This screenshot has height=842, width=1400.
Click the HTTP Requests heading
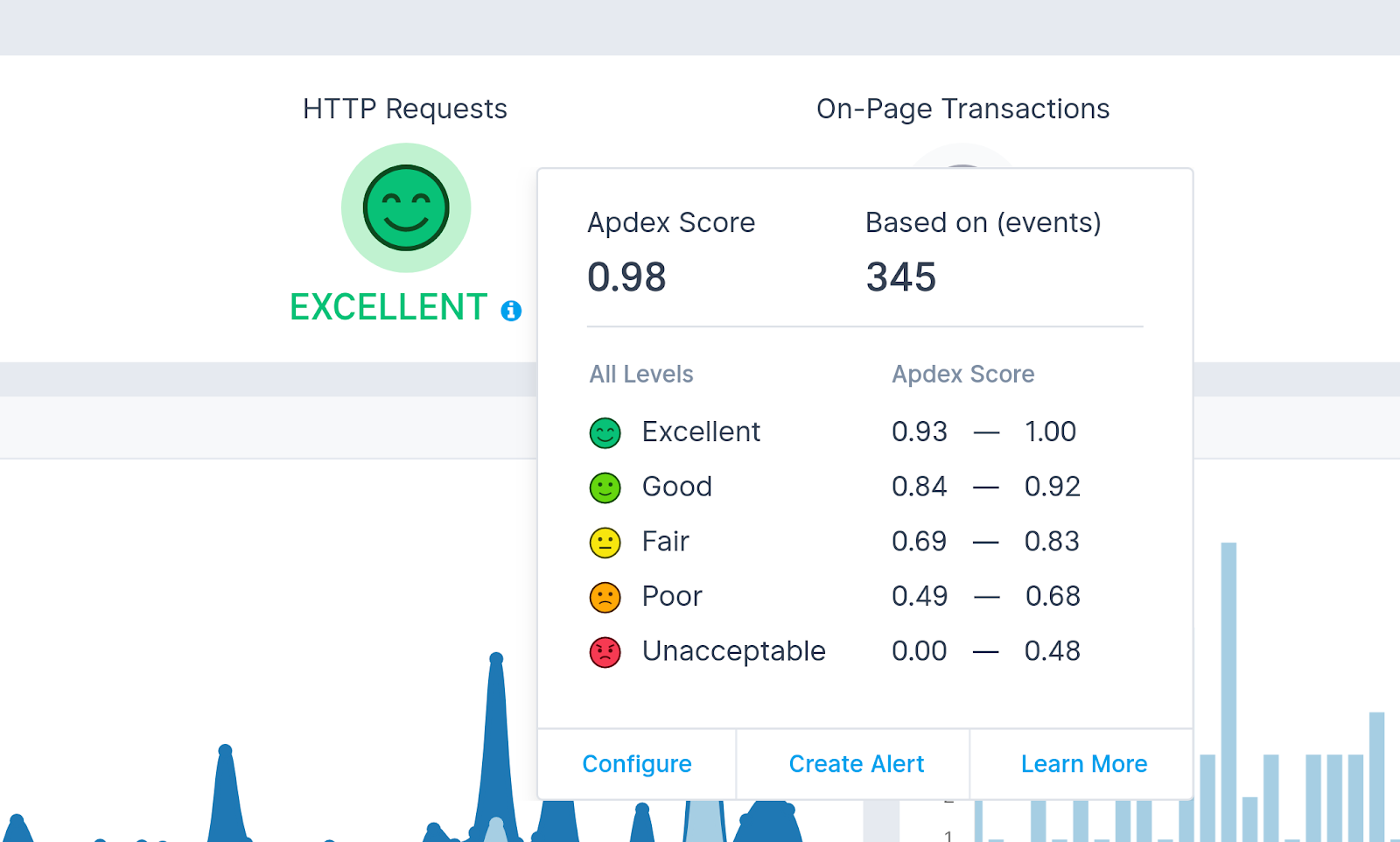[x=405, y=109]
